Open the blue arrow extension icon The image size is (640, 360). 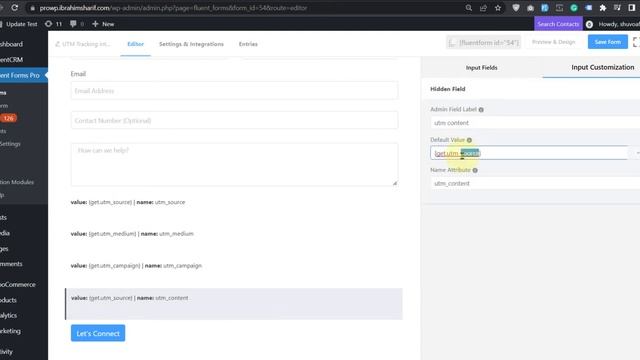pyautogui.click(x=588, y=8)
